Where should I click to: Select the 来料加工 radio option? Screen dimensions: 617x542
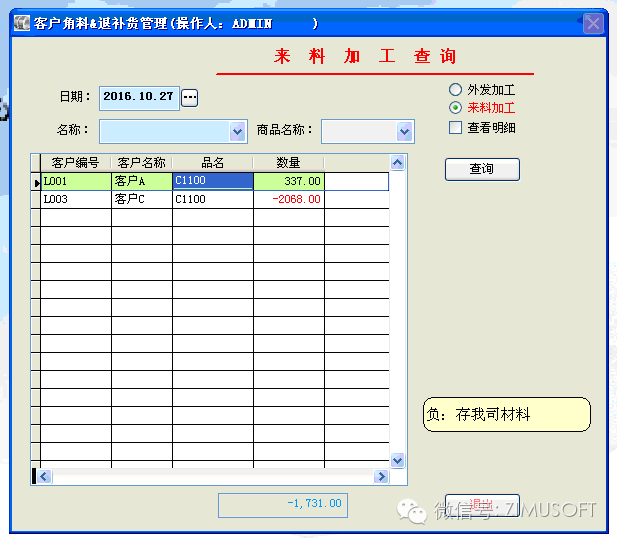coord(456,108)
